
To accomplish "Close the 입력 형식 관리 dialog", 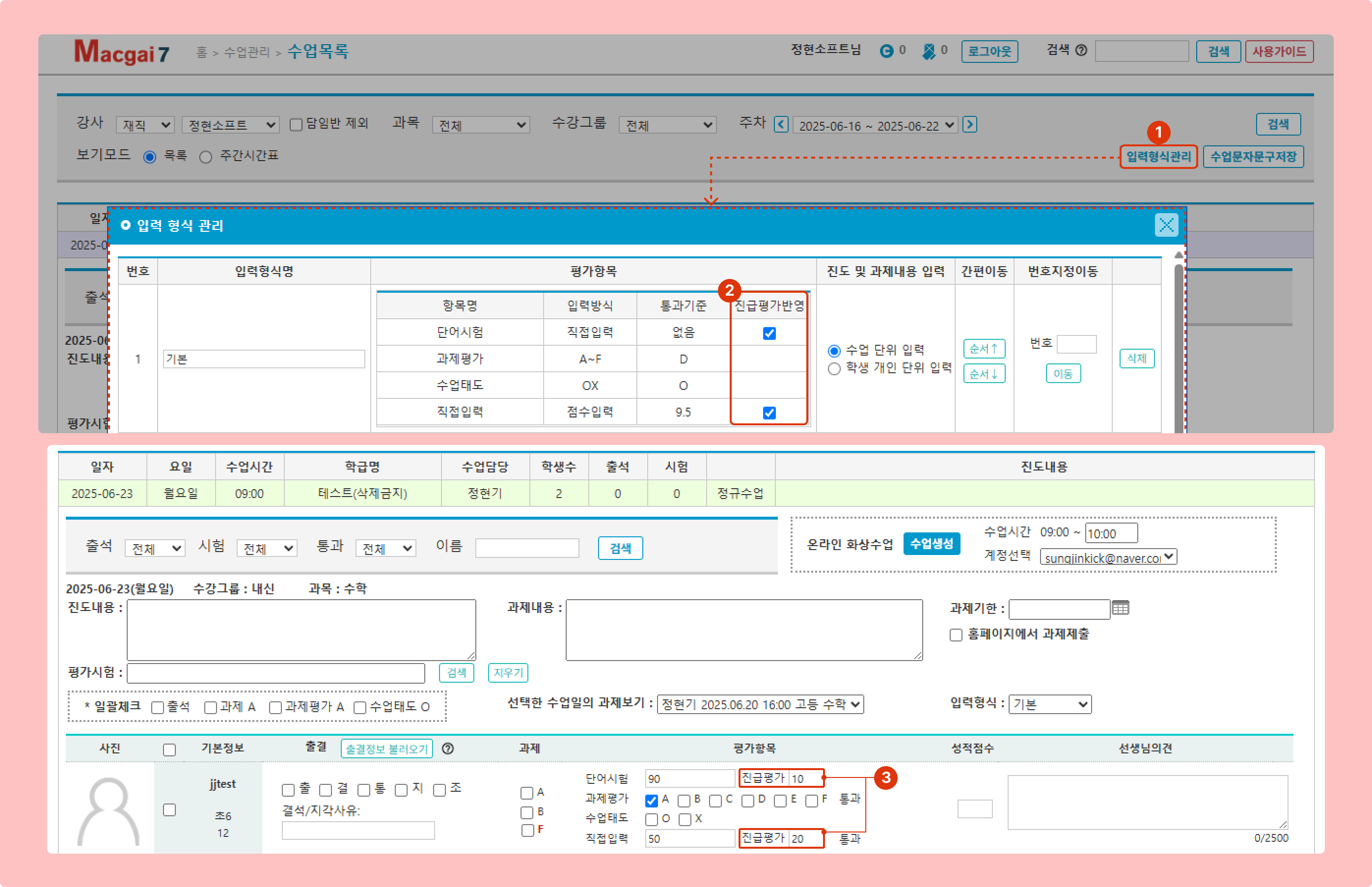I will coord(1166,225).
